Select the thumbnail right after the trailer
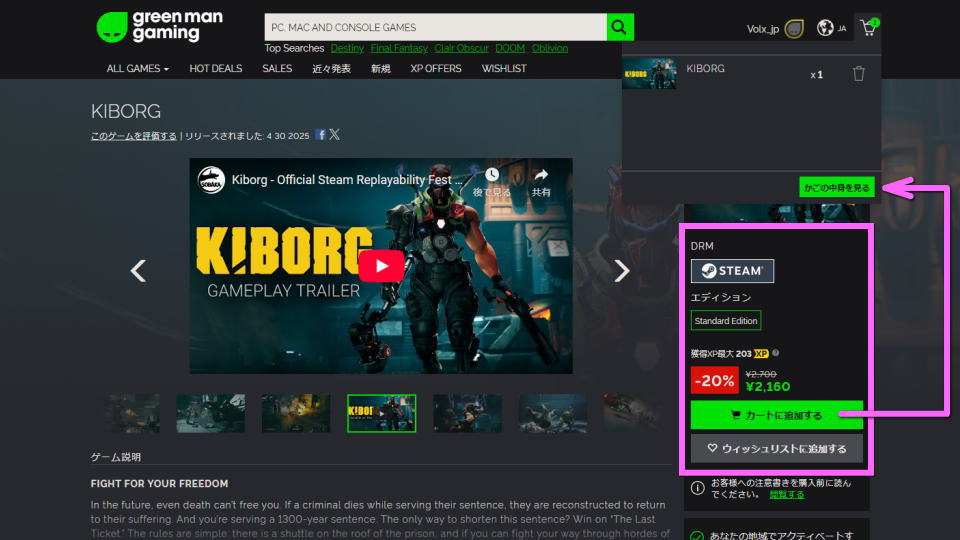The width and height of the screenshot is (960, 540). click(467, 413)
